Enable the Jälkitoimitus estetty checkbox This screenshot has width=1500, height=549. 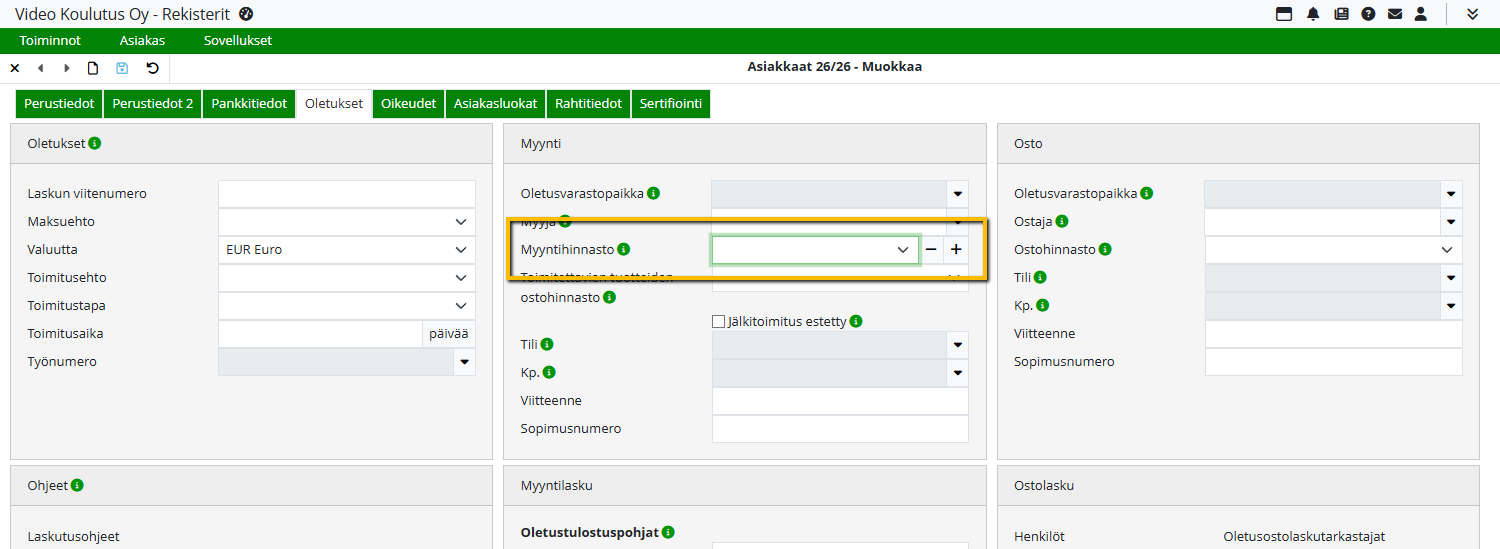tap(718, 322)
